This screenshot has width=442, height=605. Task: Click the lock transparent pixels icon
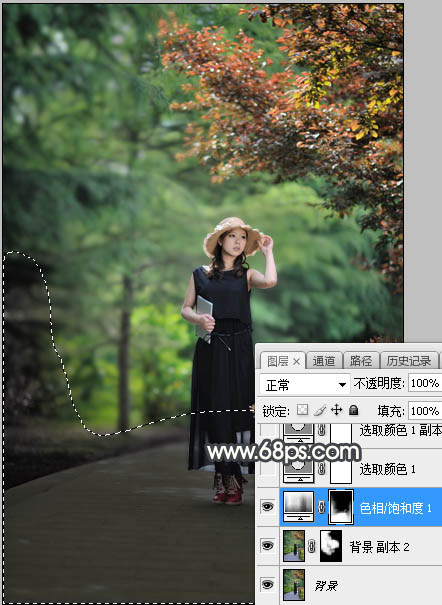[x=303, y=410]
